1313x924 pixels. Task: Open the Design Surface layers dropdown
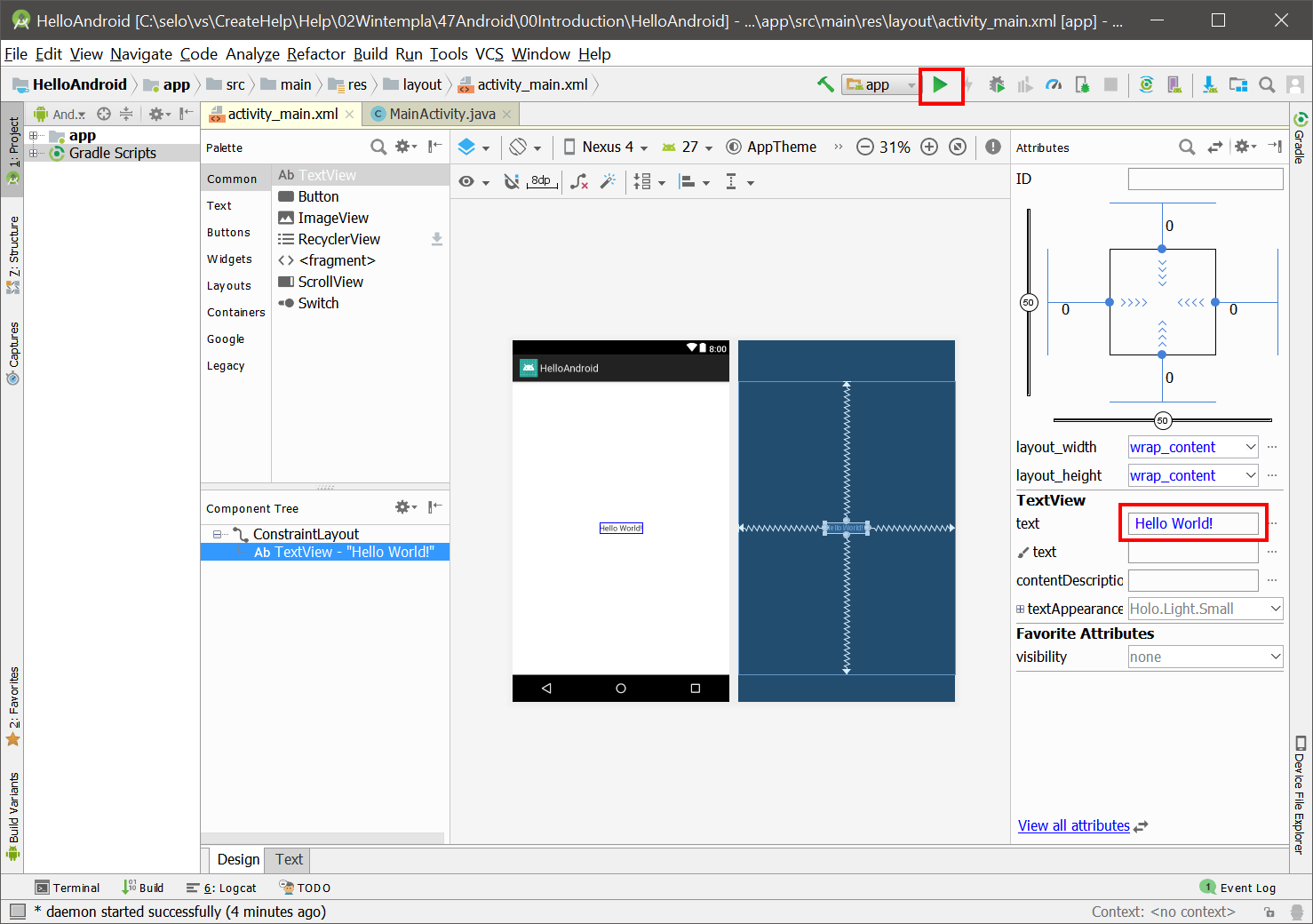(473, 147)
